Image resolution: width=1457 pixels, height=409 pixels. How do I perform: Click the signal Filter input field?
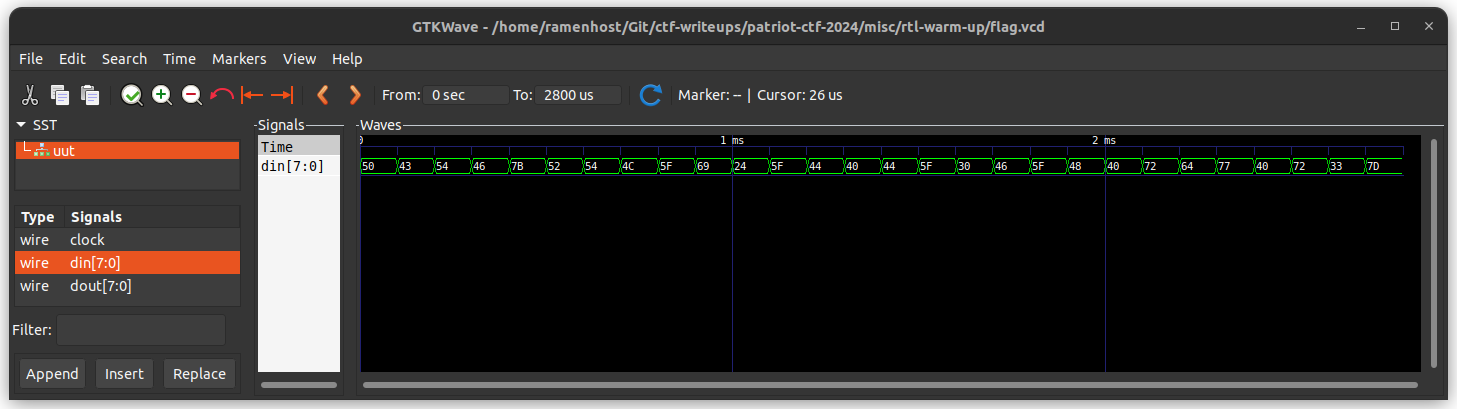coord(141,330)
